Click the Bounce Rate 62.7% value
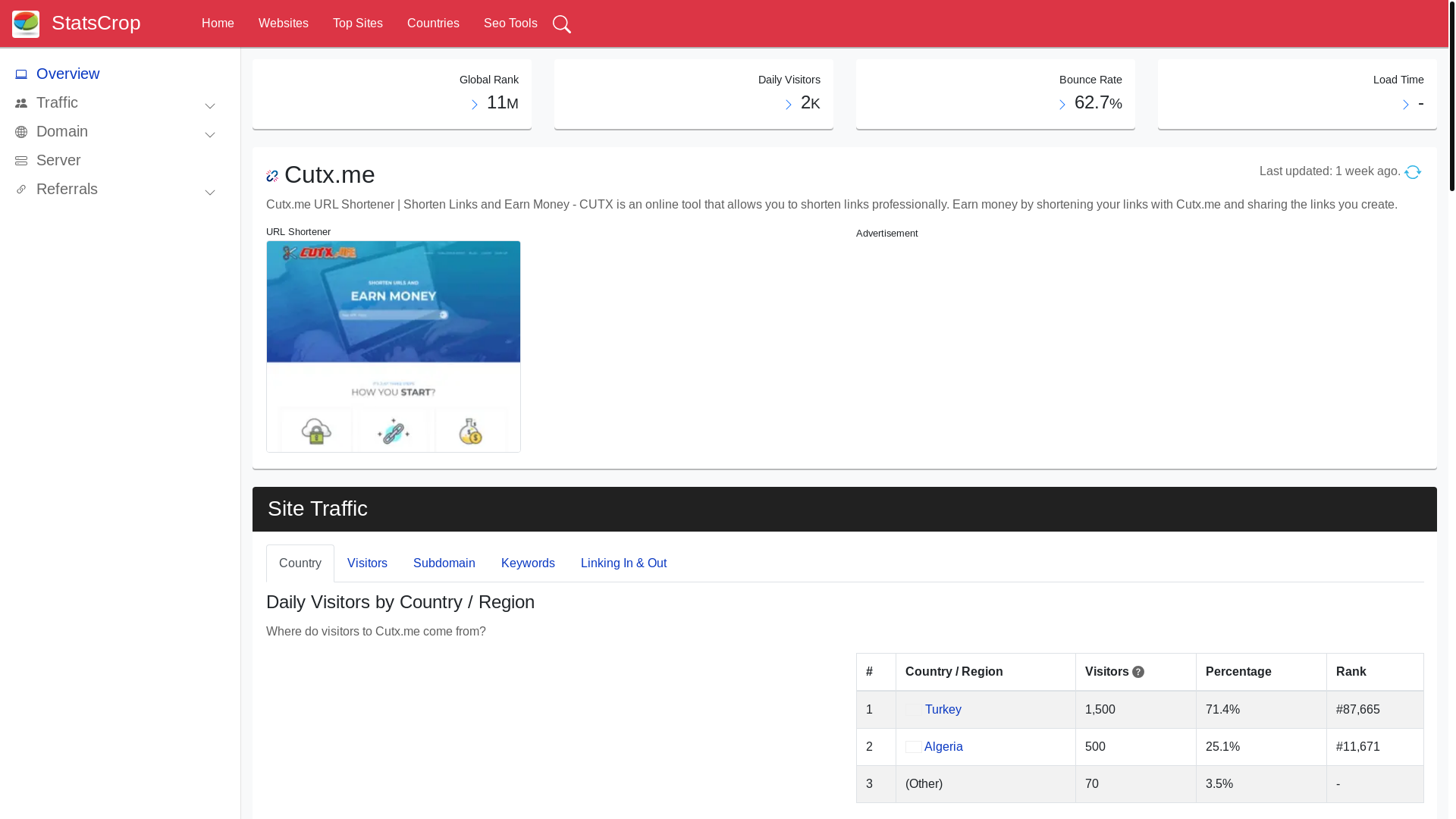Screen dimensions: 1456x819 (x=1098, y=102)
